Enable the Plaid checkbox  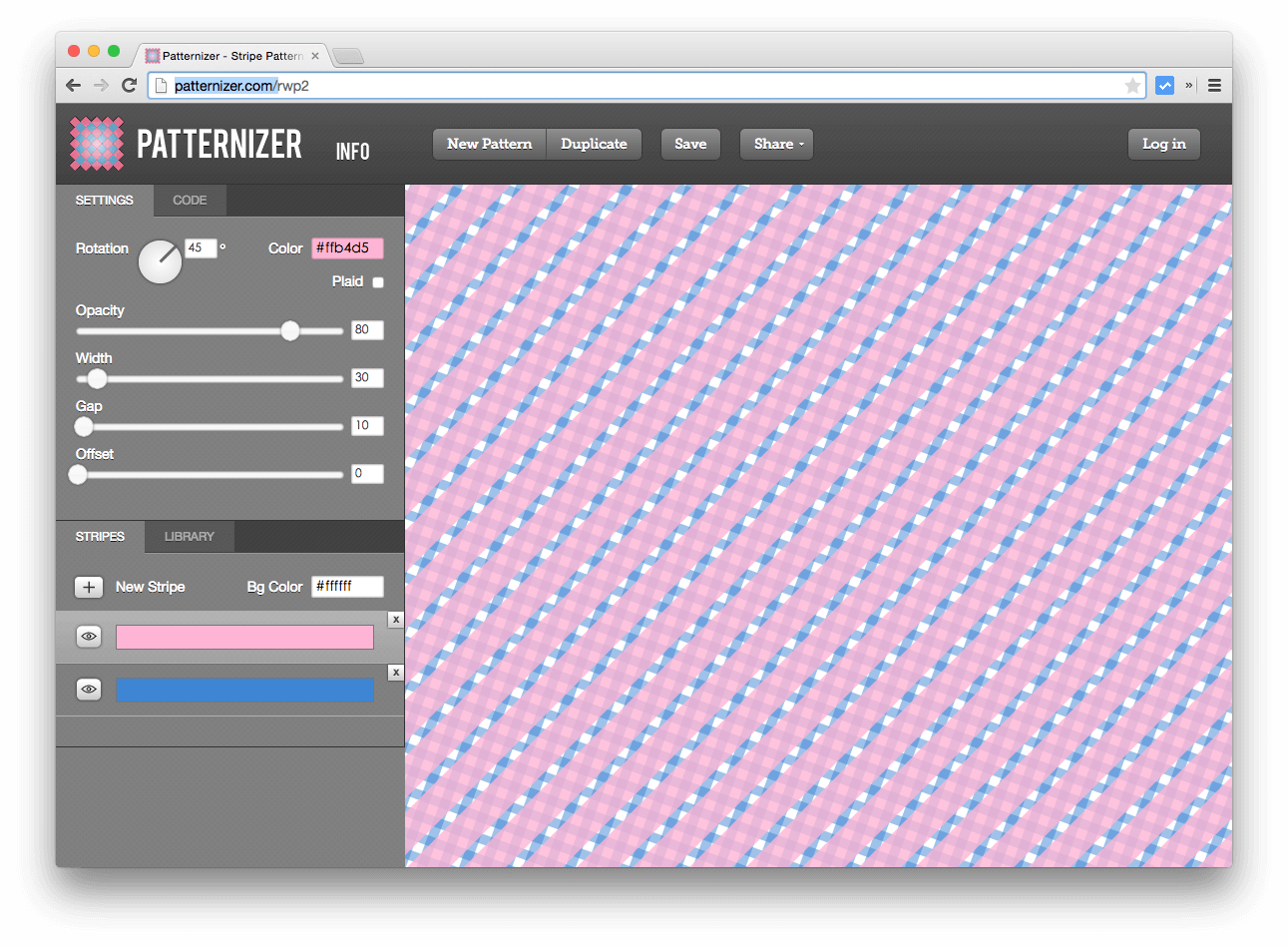click(x=378, y=282)
